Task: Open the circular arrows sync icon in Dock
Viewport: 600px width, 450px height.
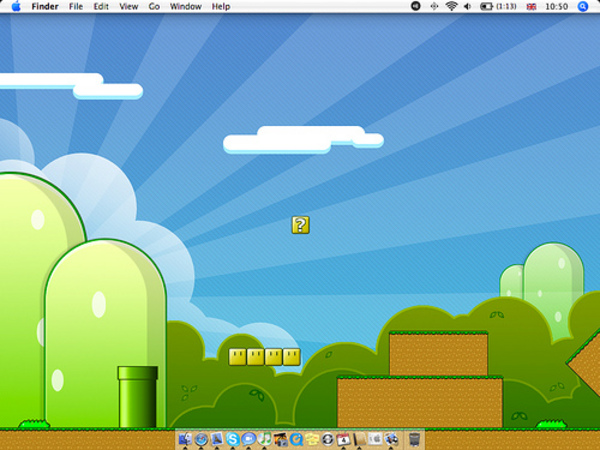Action: 328,439
